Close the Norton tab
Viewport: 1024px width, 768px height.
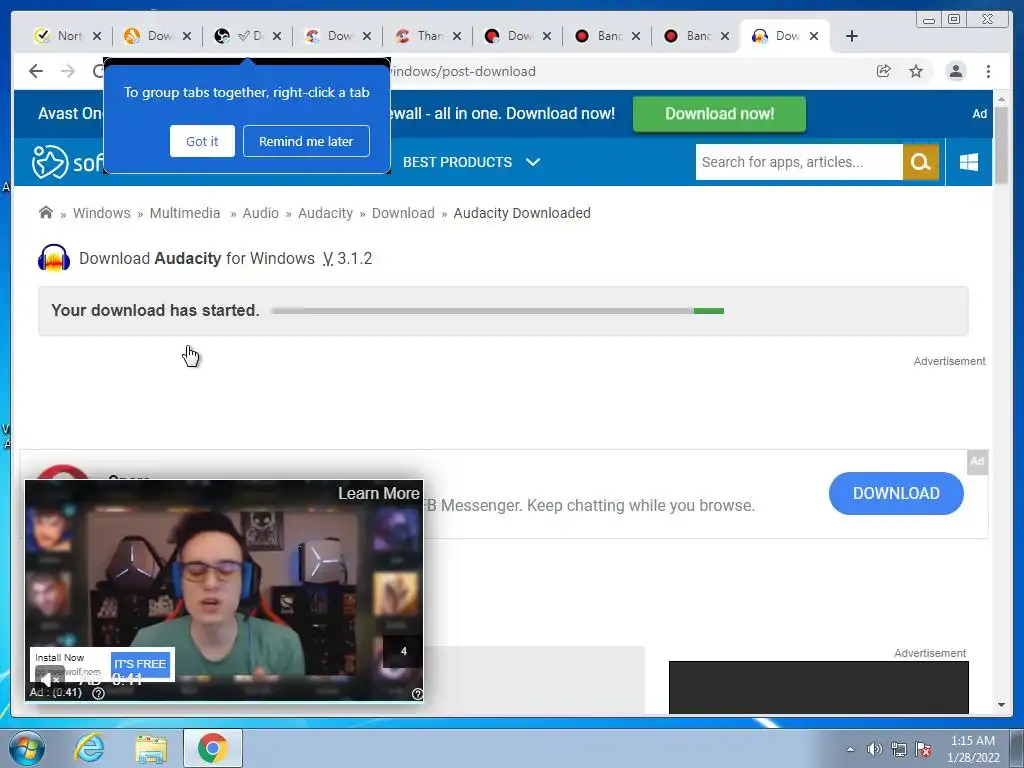click(97, 37)
